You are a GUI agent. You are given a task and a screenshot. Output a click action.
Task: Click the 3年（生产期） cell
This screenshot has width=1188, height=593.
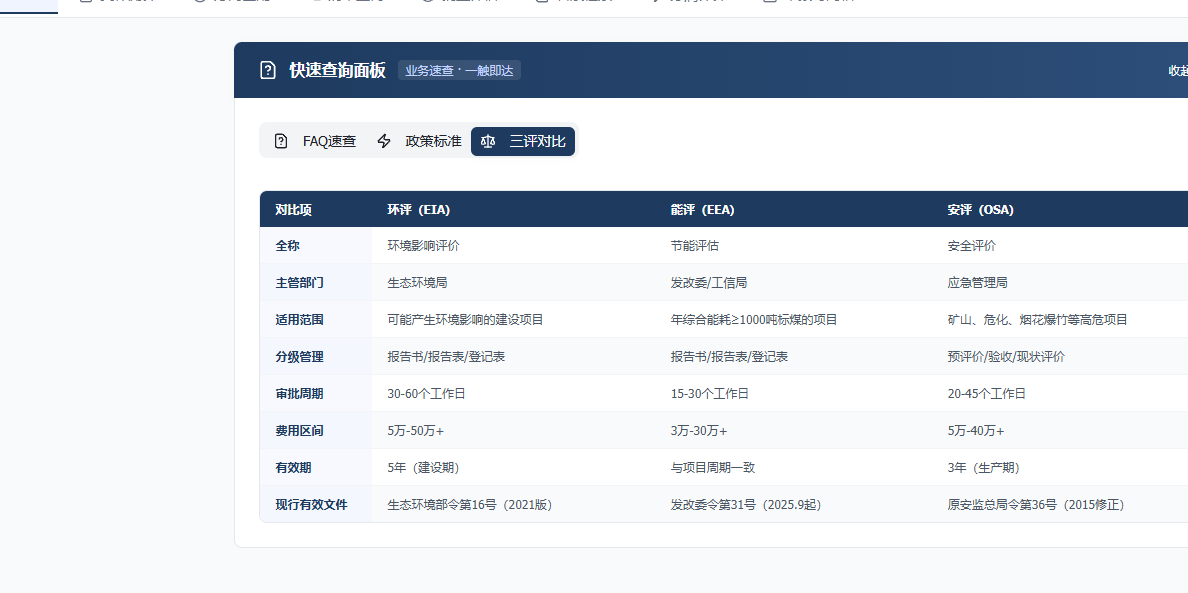[x=983, y=467]
